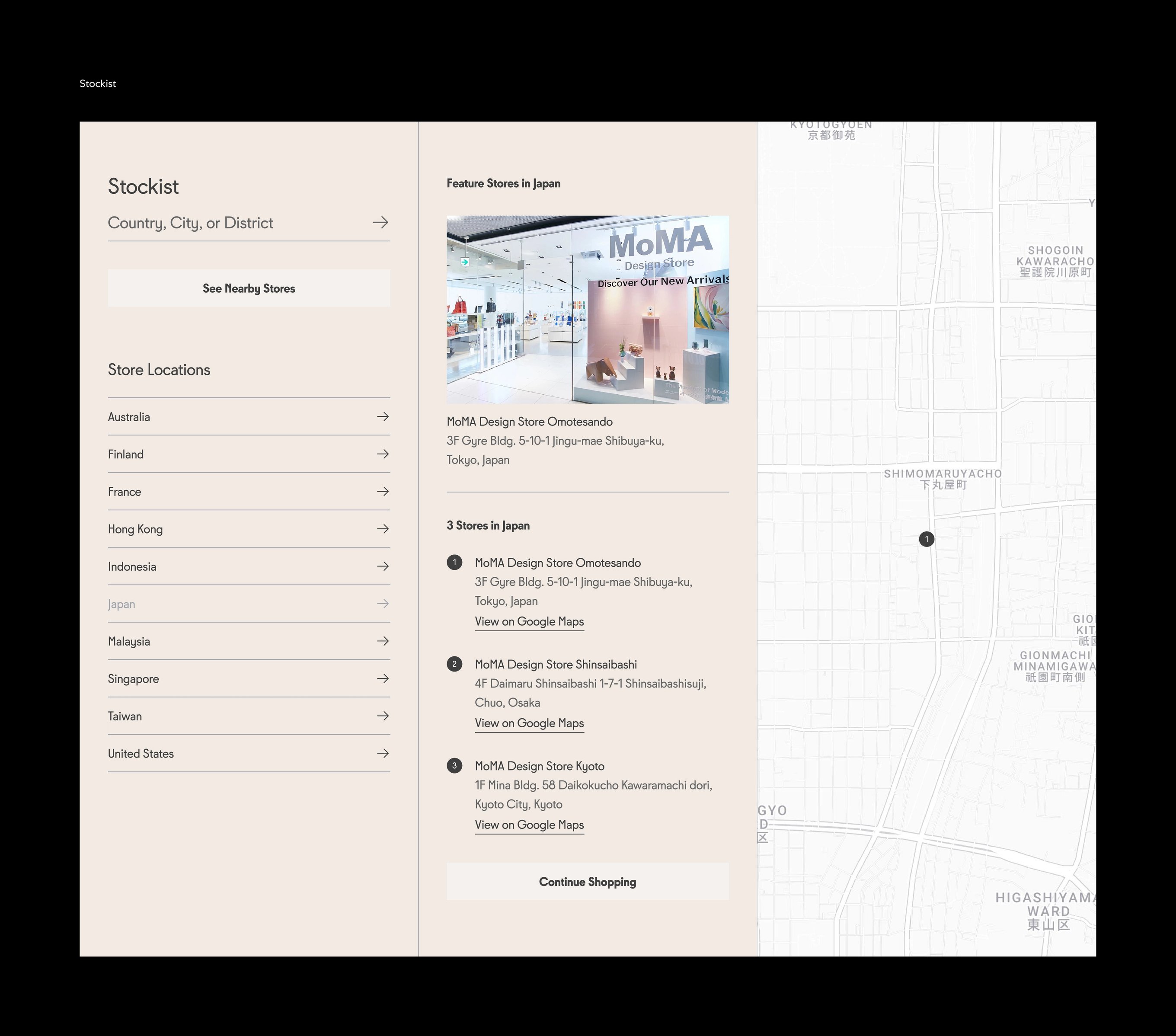
Task: Open Google Maps link for the Kyoto store
Action: (x=529, y=825)
